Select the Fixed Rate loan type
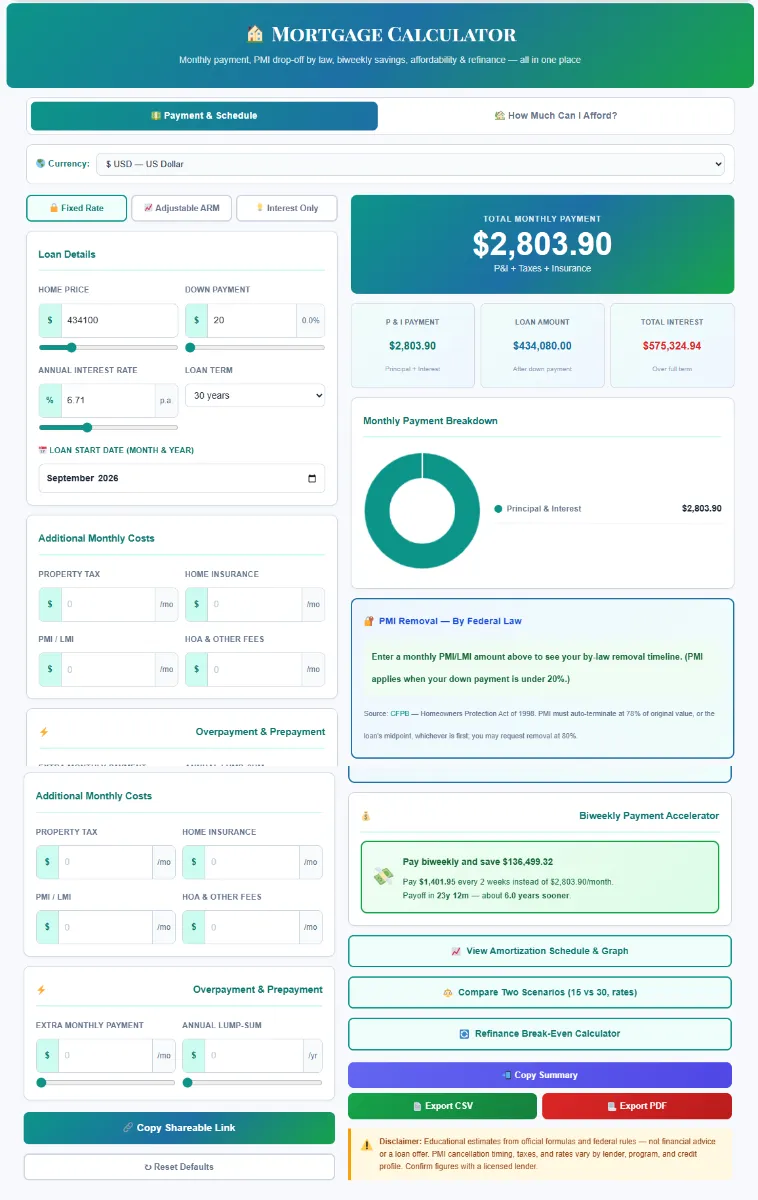This screenshot has height=1200, width=758. point(77,208)
